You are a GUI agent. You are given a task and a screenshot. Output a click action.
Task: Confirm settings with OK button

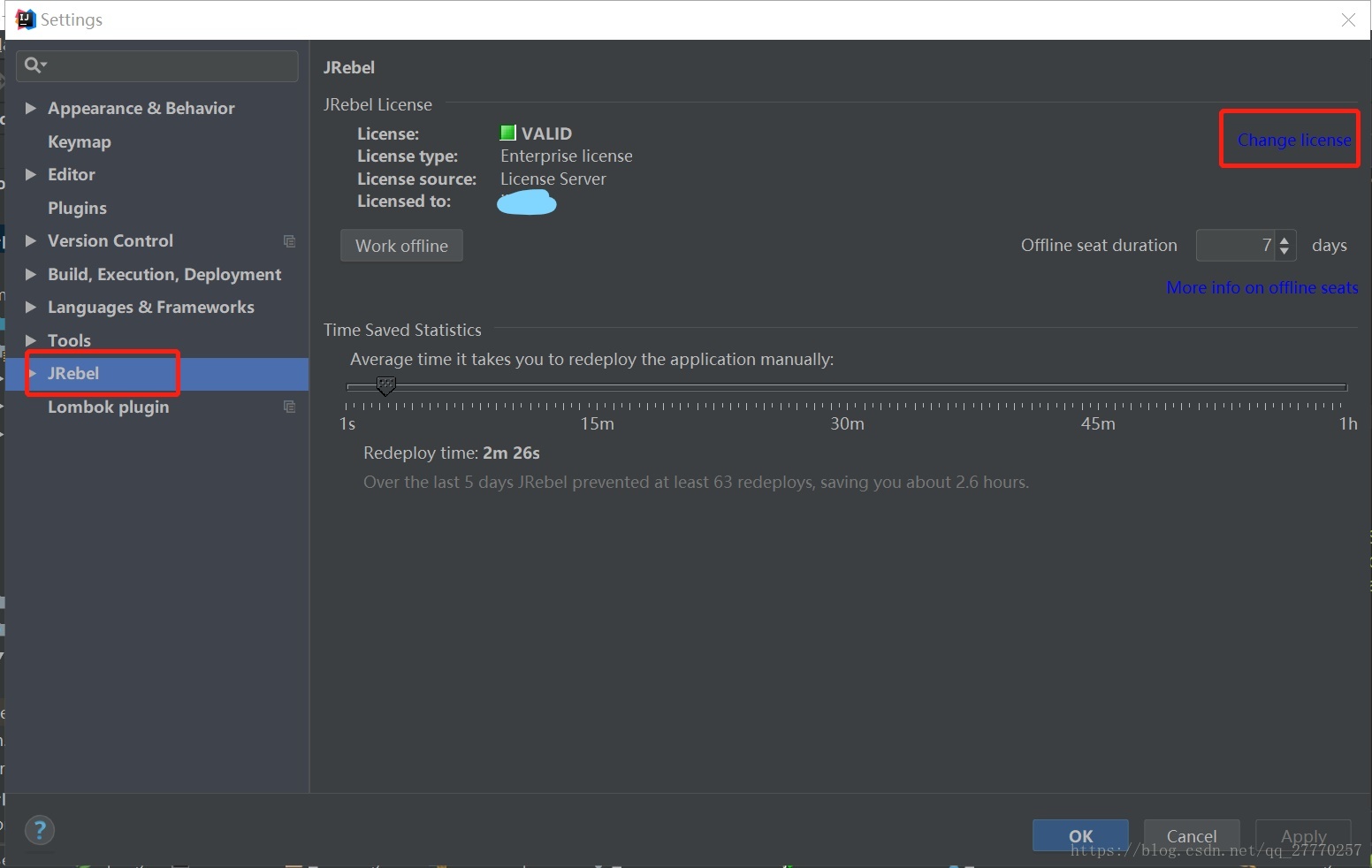(x=1080, y=835)
